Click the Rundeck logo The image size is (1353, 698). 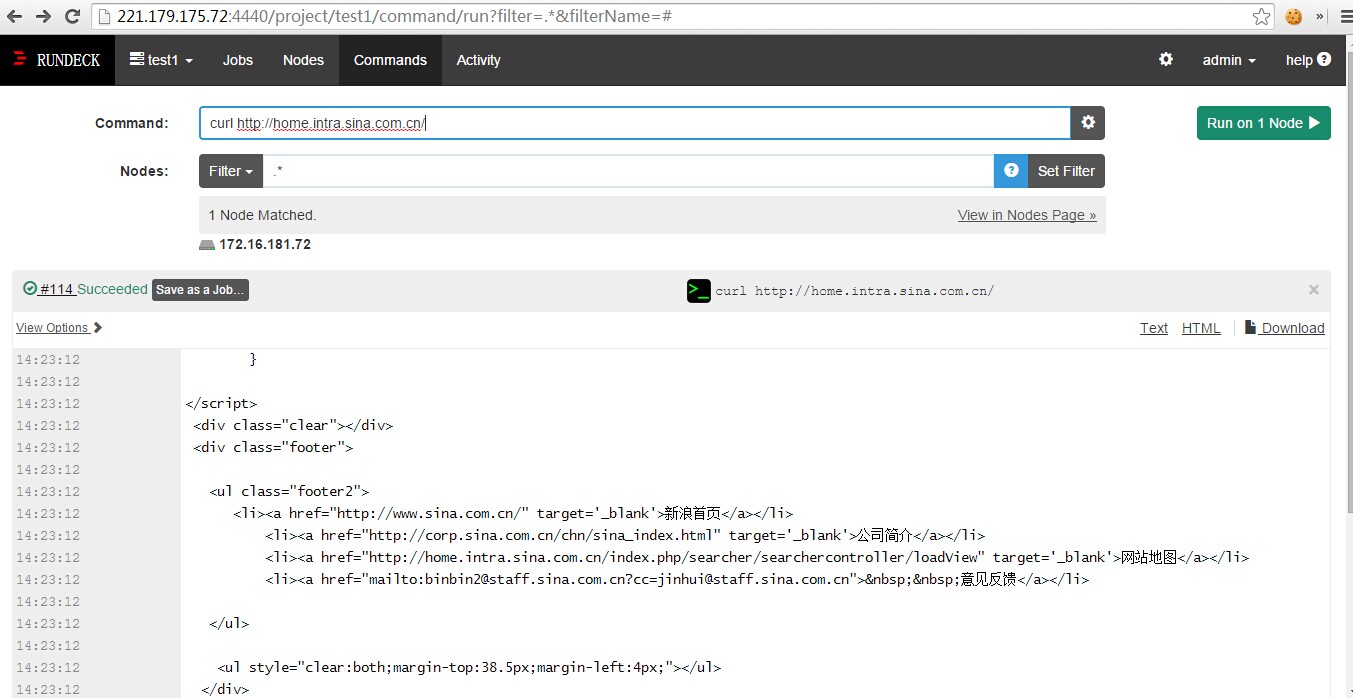(x=57, y=60)
